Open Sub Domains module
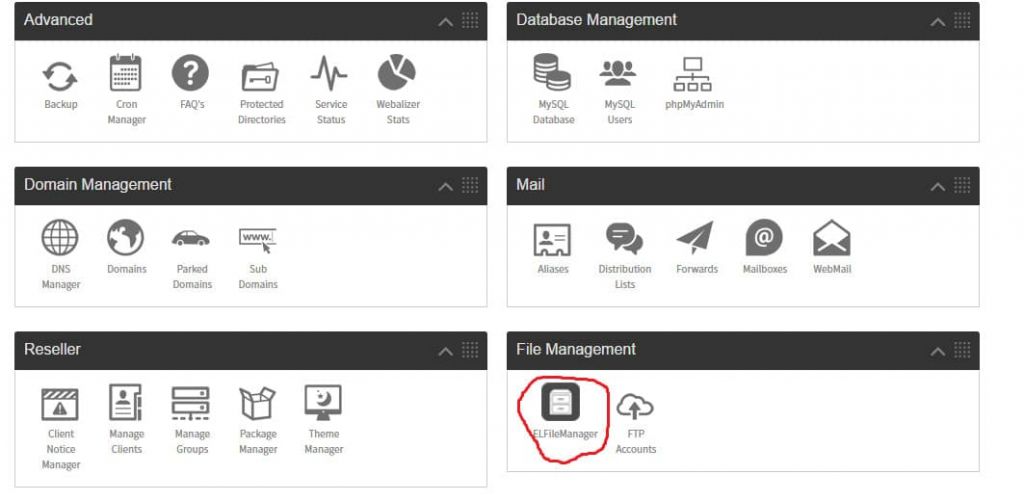1024x501 pixels. (x=258, y=257)
